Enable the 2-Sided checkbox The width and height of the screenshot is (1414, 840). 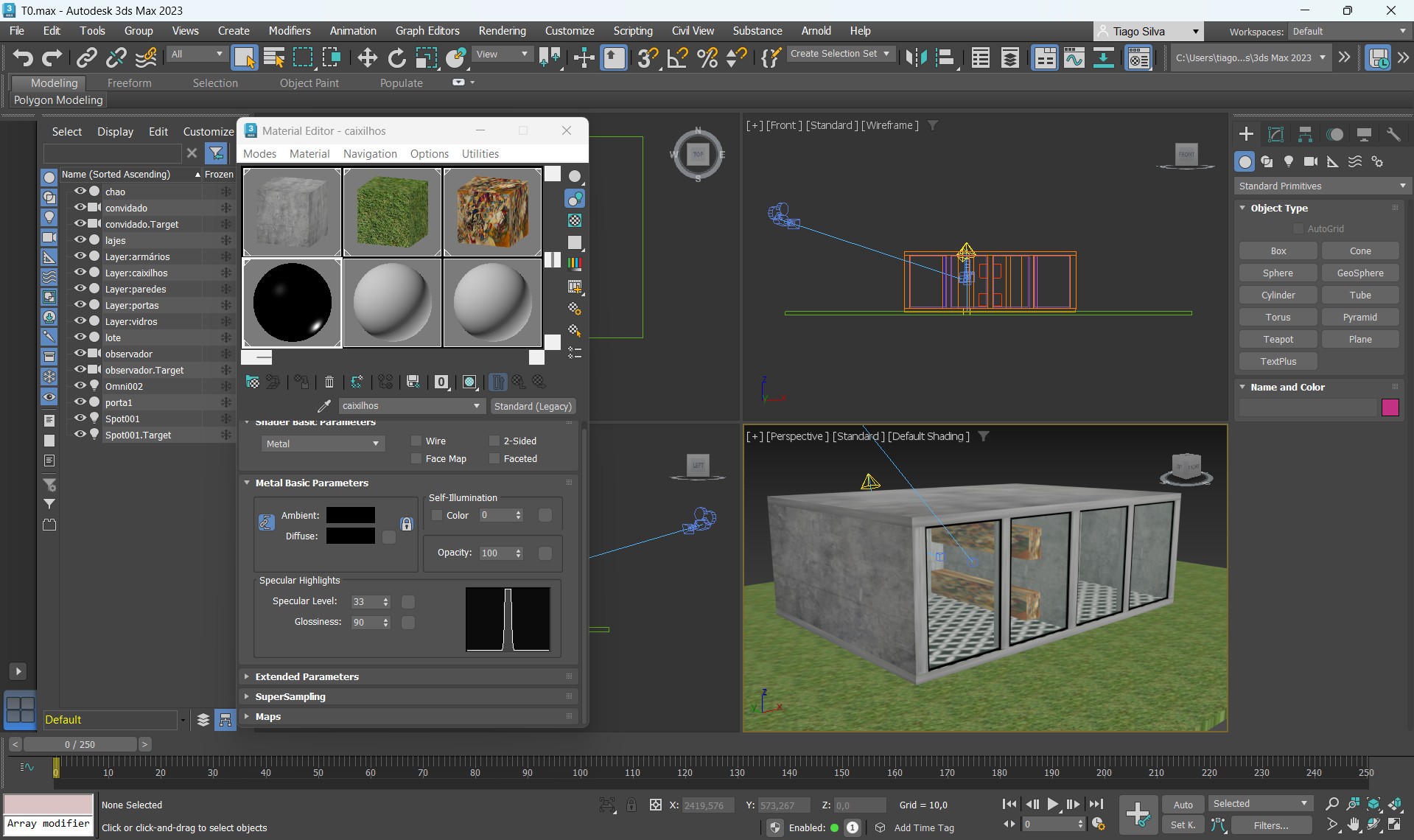(494, 441)
